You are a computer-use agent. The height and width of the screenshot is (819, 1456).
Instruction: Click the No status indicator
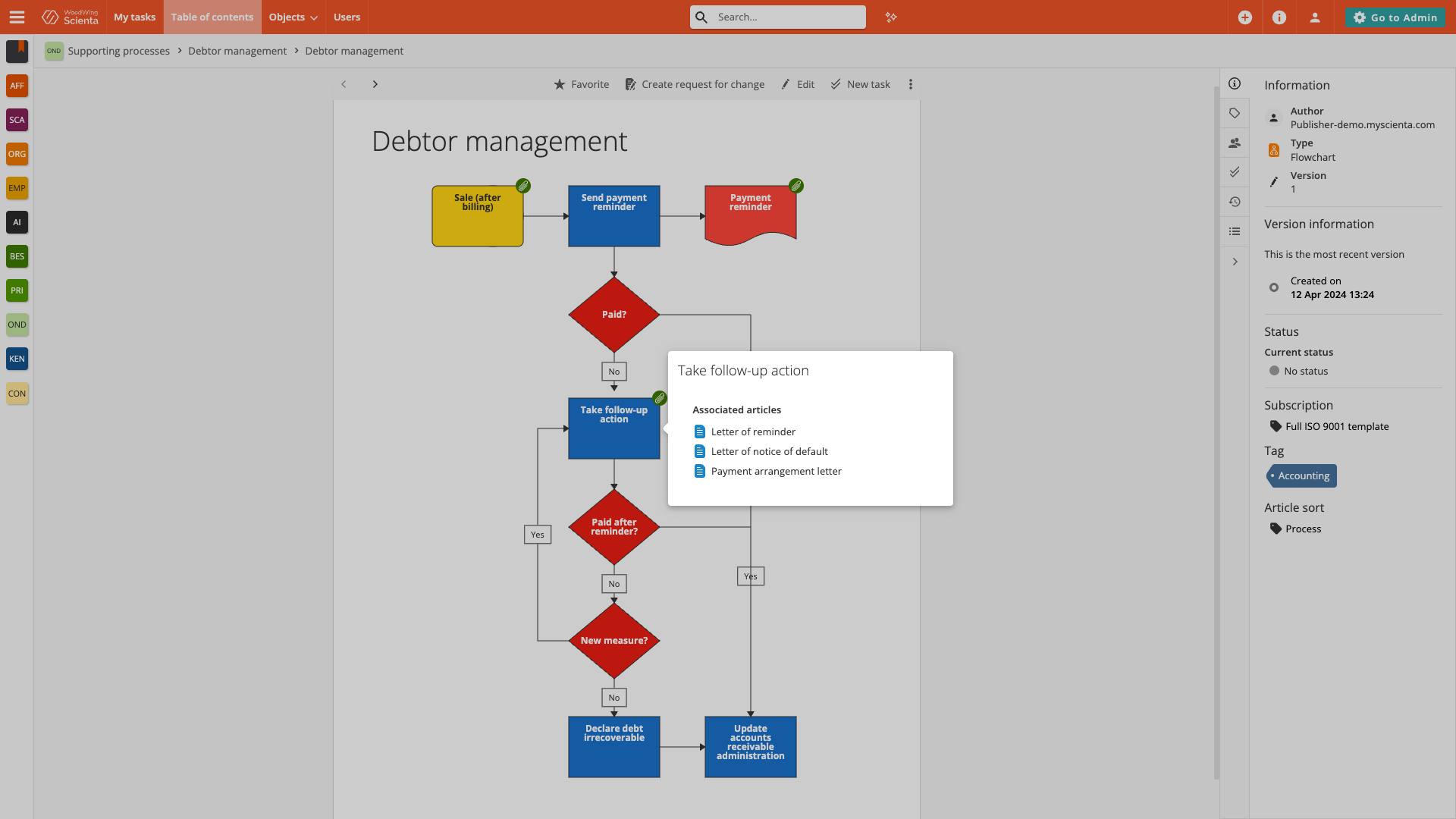click(x=1299, y=371)
